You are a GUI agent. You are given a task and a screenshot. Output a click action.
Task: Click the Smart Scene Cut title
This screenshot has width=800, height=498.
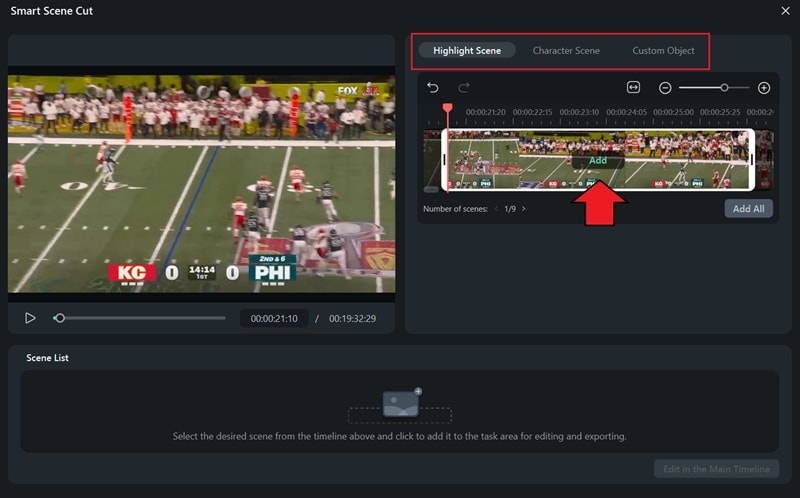[52, 11]
